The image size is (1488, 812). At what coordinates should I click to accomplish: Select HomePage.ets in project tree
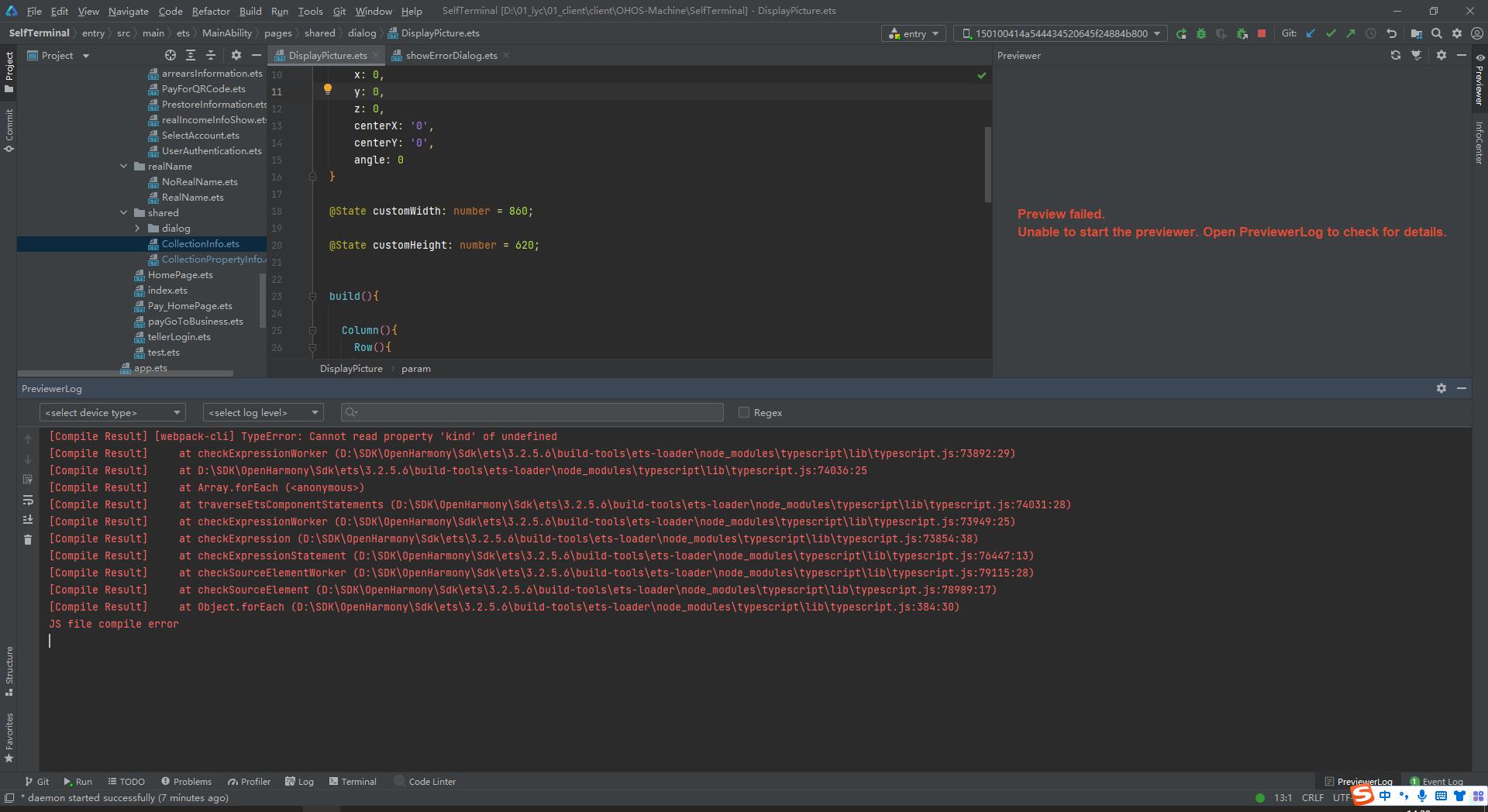click(x=180, y=274)
